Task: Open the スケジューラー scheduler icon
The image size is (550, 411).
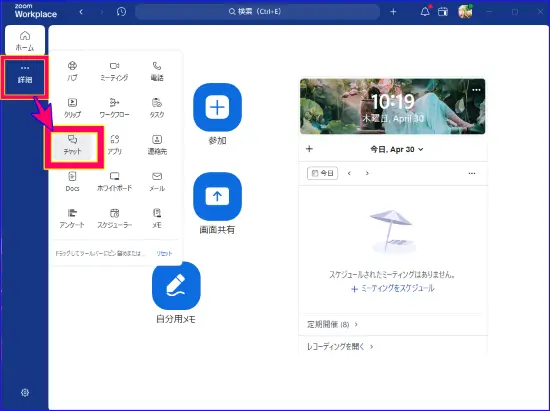Action: click(114, 218)
